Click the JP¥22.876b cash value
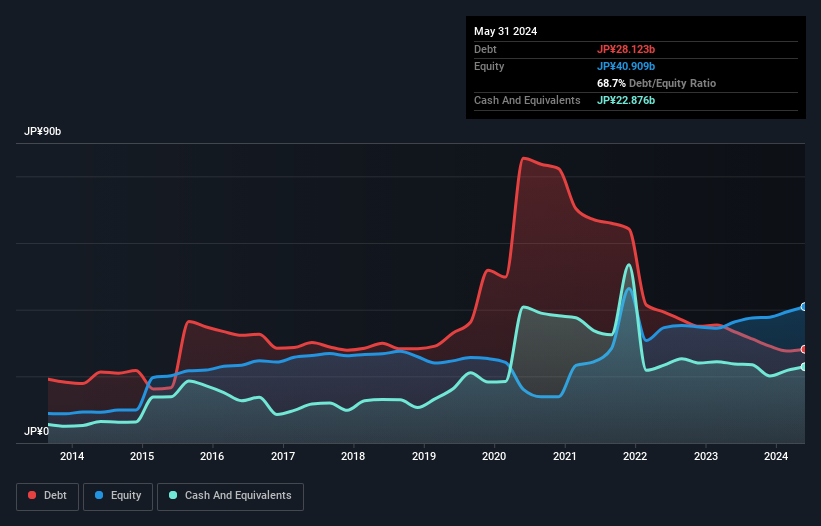 626,100
